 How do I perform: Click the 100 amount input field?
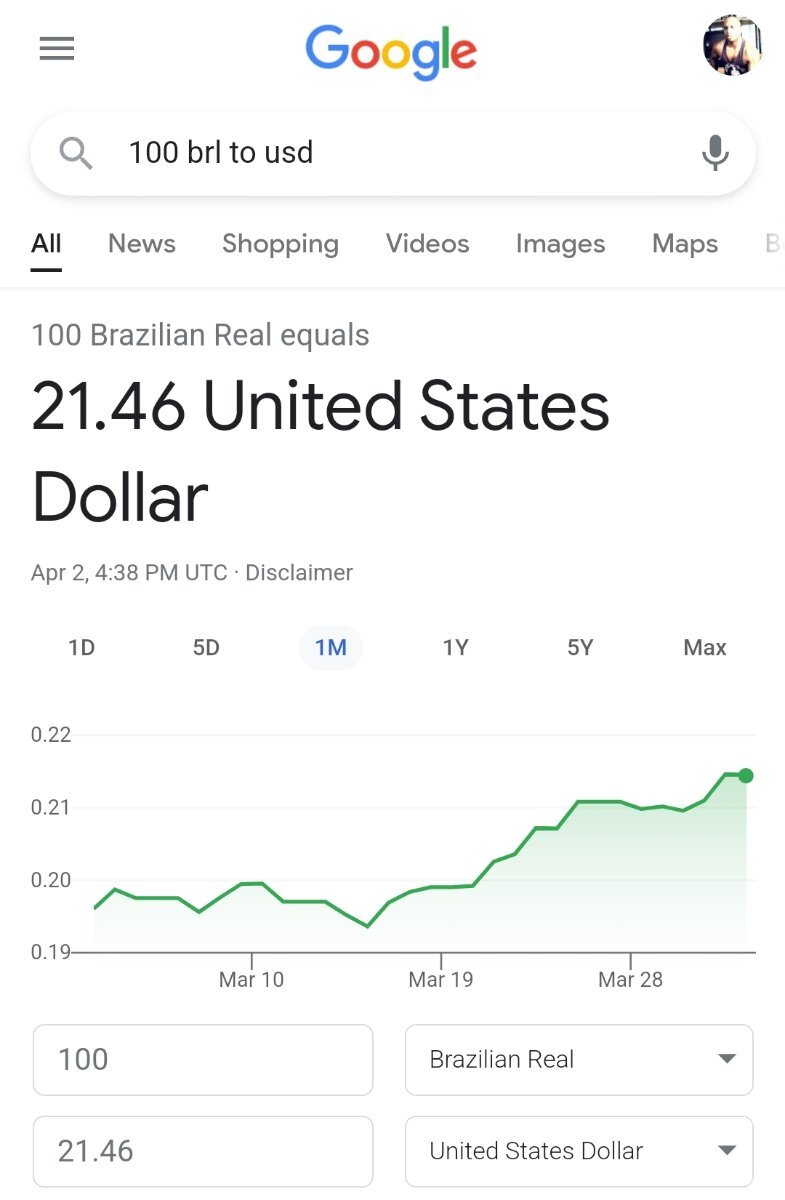[203, 1059]
